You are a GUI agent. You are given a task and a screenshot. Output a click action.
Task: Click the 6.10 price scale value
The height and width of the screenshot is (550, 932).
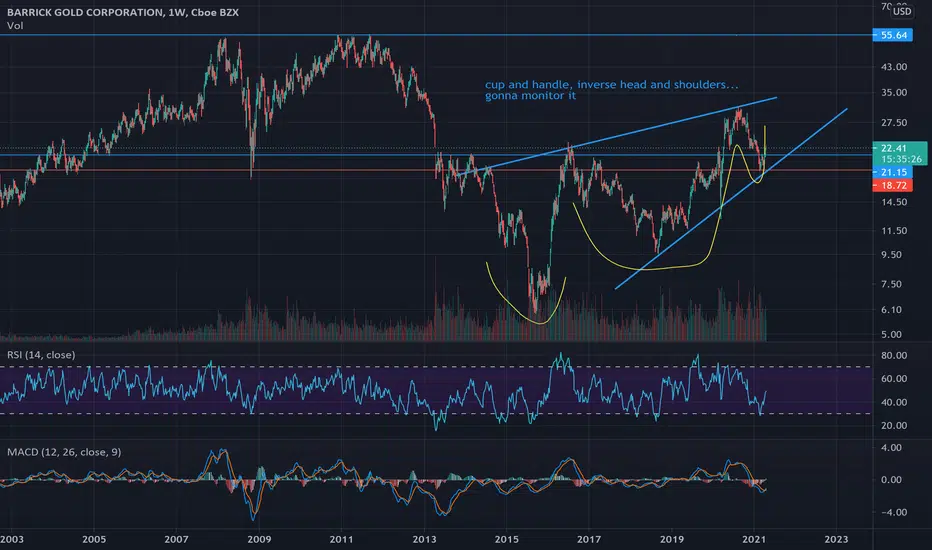click(892, 310)
